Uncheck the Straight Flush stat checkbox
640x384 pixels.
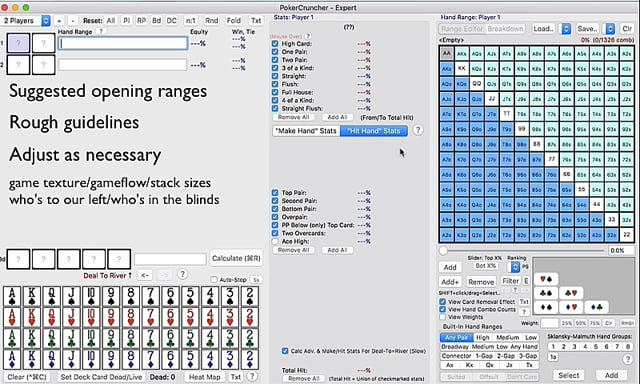point(275,109)
